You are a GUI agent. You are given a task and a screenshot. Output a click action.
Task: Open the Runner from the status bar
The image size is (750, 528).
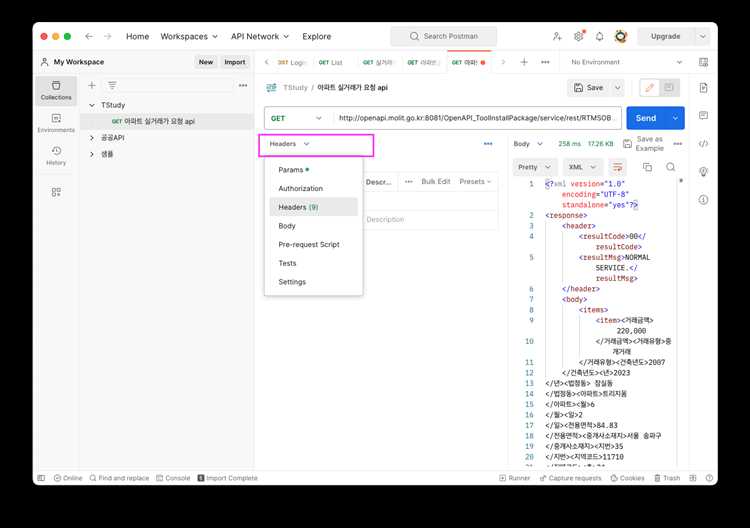click(515, 478)
